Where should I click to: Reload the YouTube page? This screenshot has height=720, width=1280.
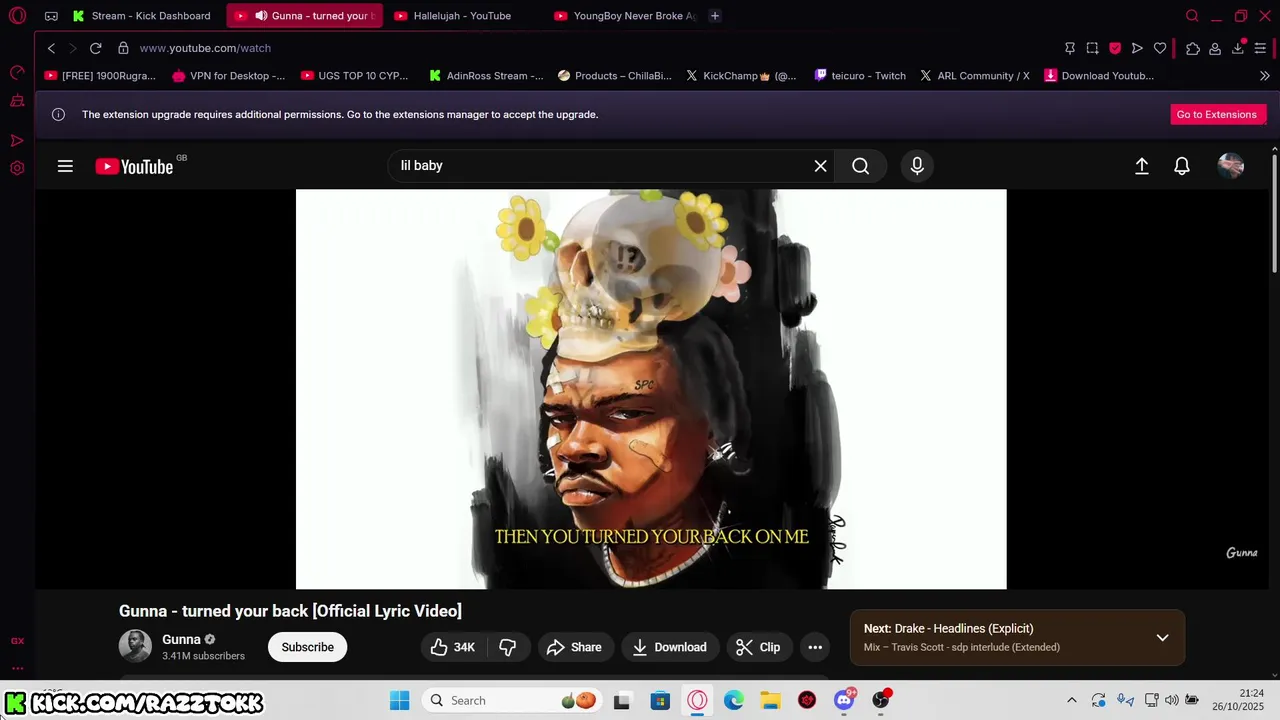(96, 48)
